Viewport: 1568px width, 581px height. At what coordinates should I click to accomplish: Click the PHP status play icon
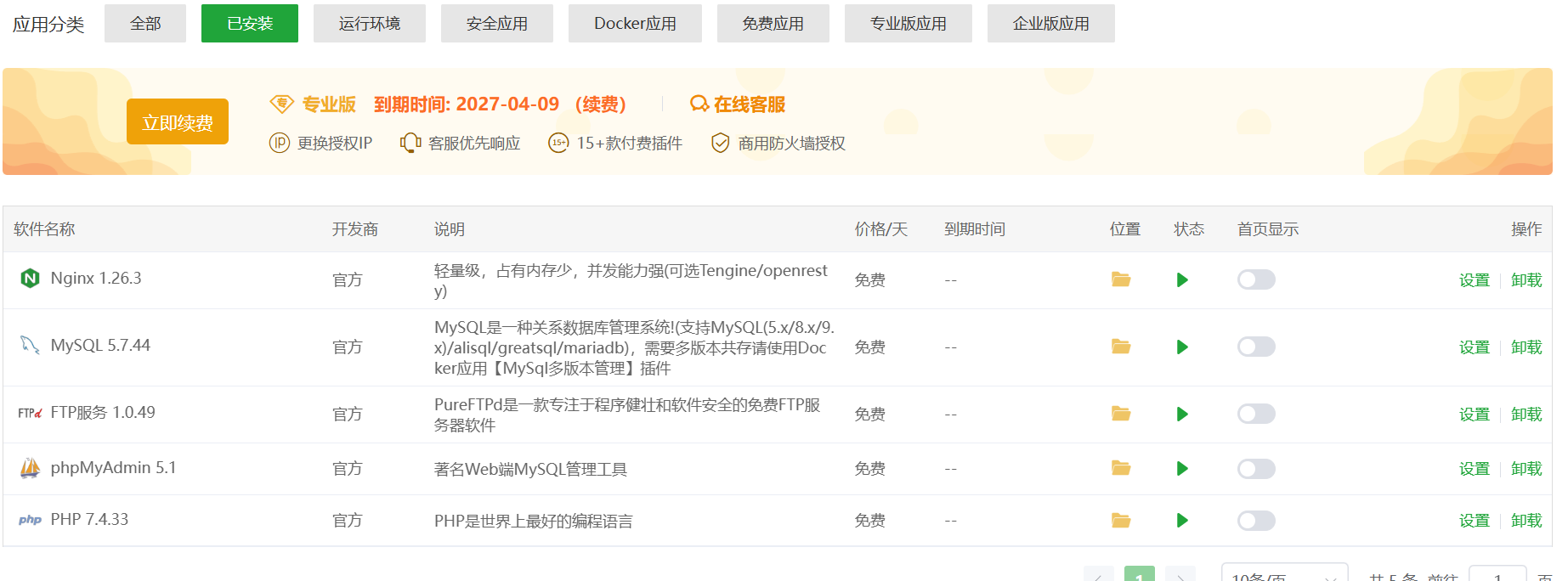(x=1182, y=520)
